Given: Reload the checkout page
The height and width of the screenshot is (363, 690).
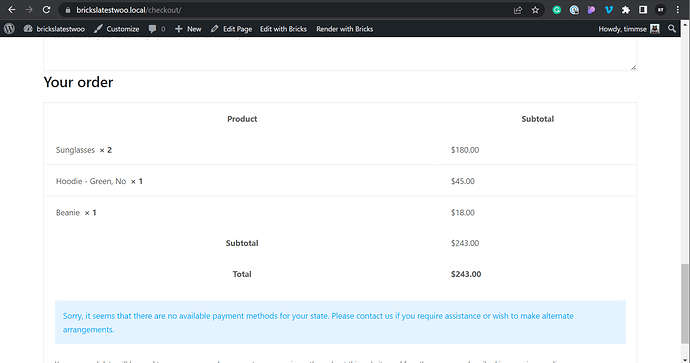Looking at the screenshot, I should [x=46, y=10].
